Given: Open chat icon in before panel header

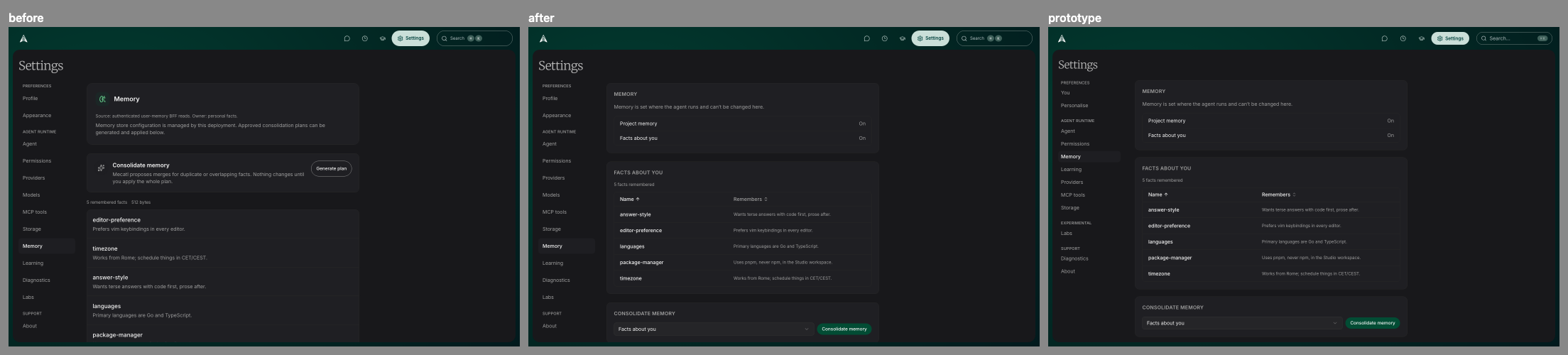Looking at the screenshot, I should pyautogui.click(x=347, y=38).
